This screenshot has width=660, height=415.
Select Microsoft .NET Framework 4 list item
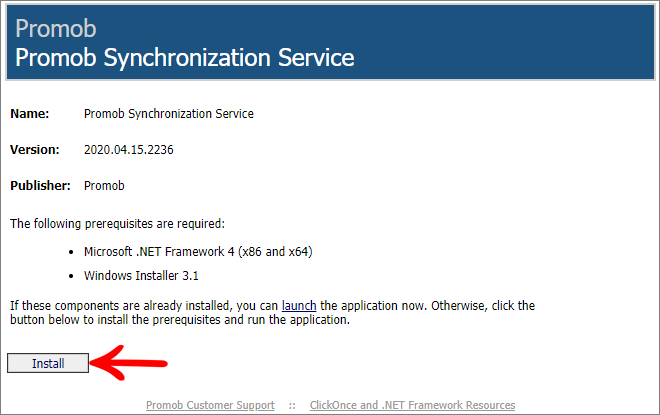[198, 252]
